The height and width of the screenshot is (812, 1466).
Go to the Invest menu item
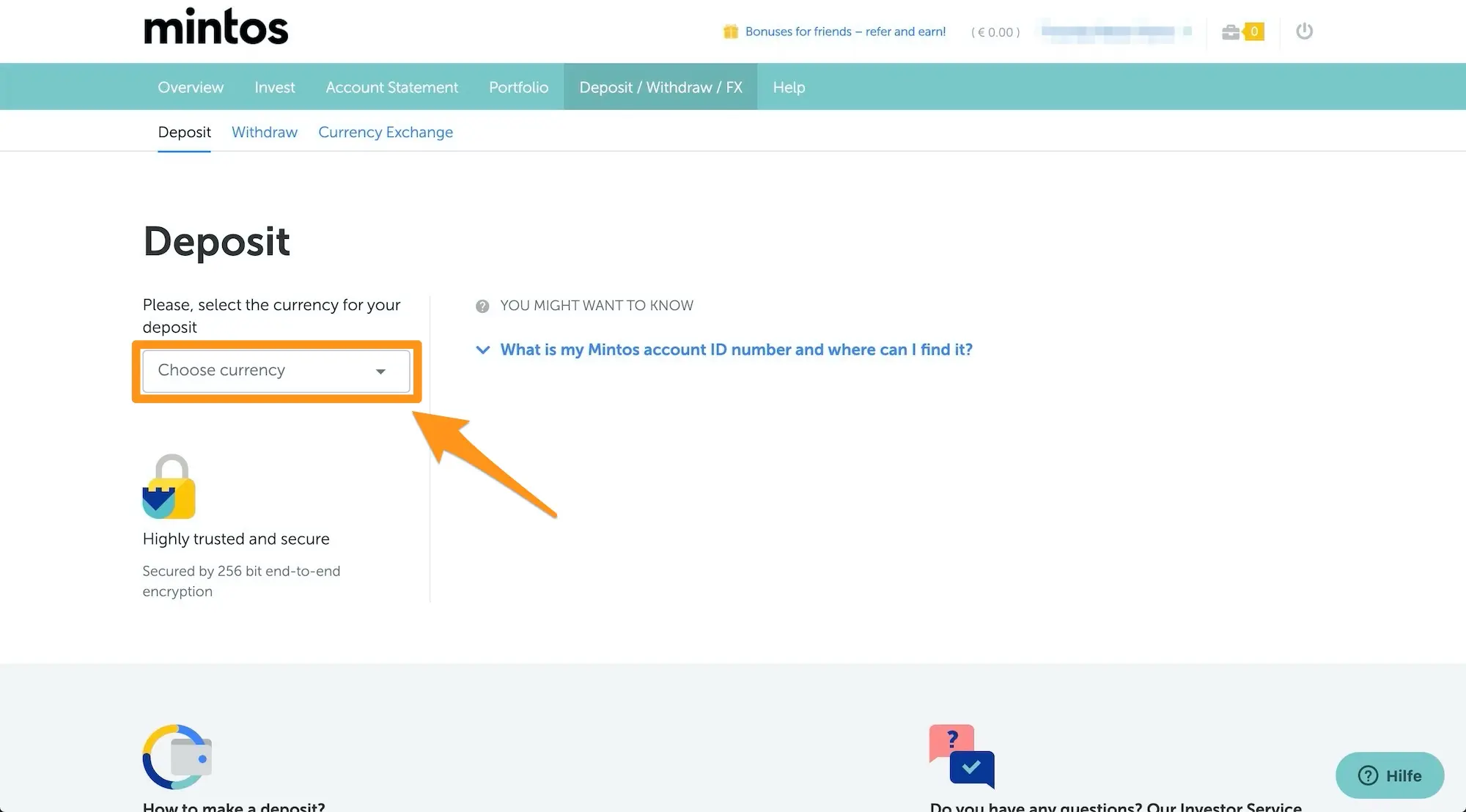275,87
